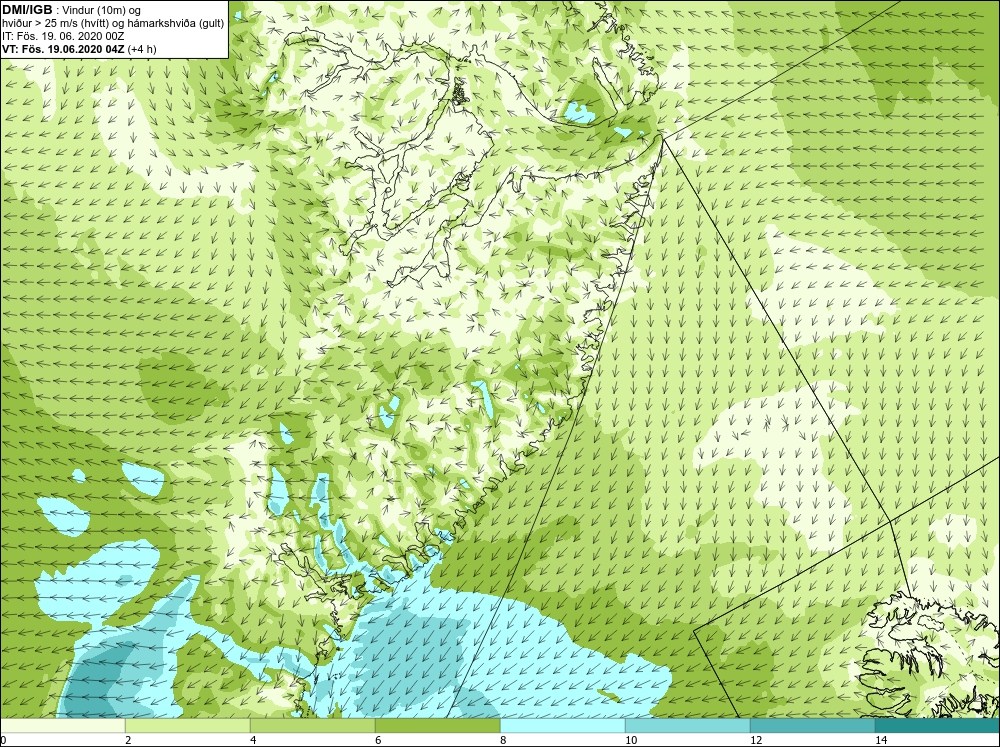Click the legend color band above 14
The height and width of the screenshot is (747, 1000).
point(938,725)
